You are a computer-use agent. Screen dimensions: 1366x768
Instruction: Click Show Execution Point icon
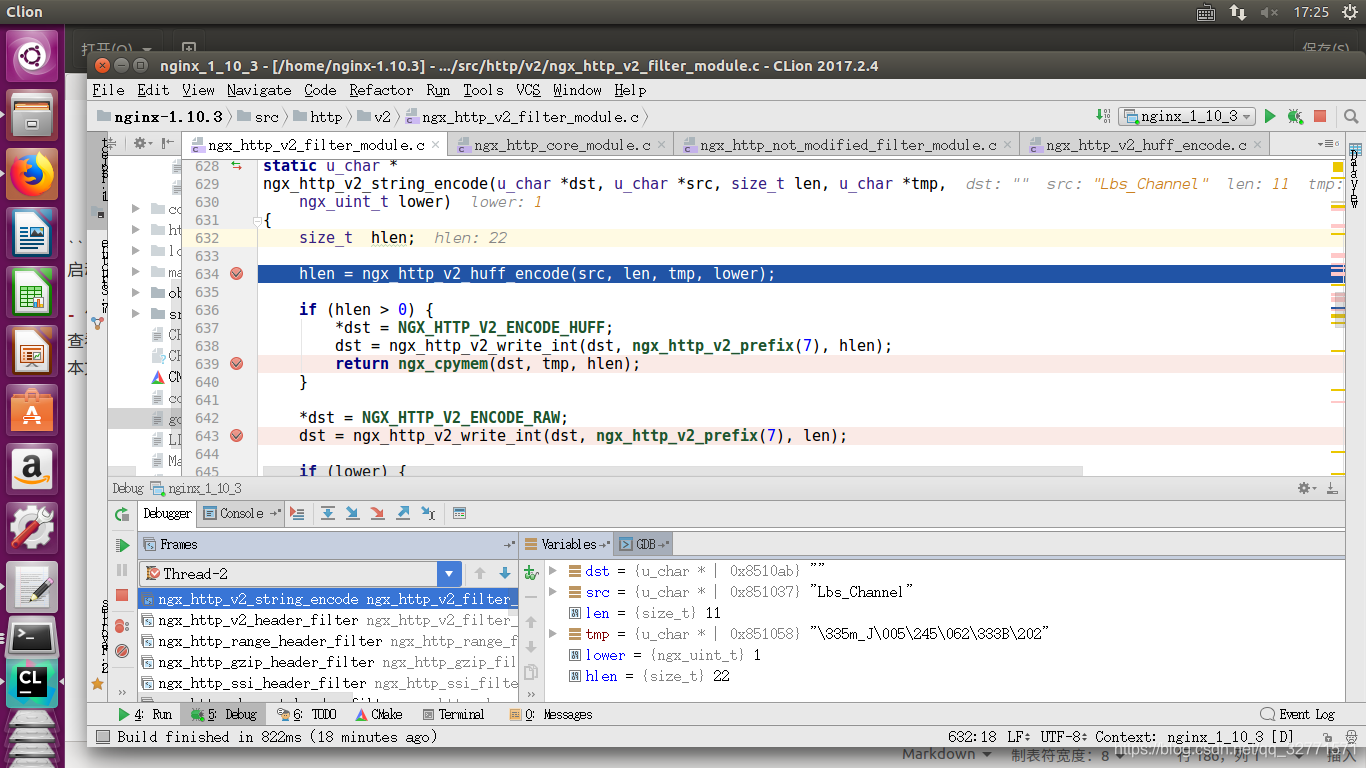click(297, 513)
